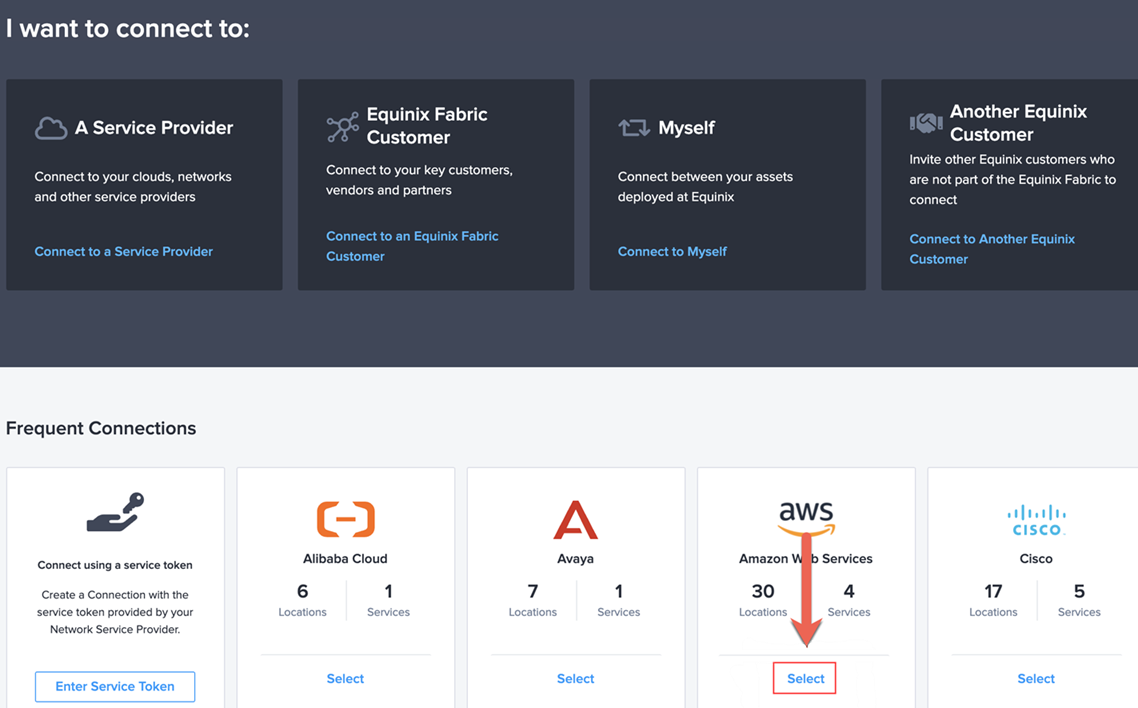Click the hand with key service token icon

[115, 512]
